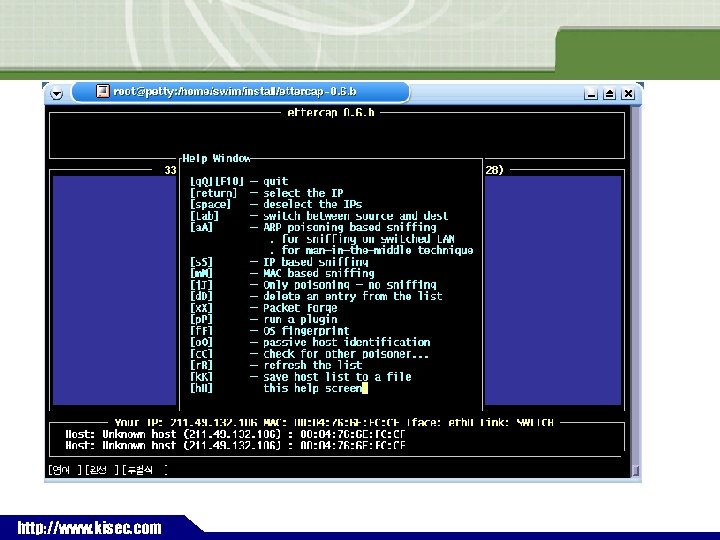This screenshot has width=720, height=540.
Task: Select the '[space] - deselect the IPs' line
Action: (276, 204)
